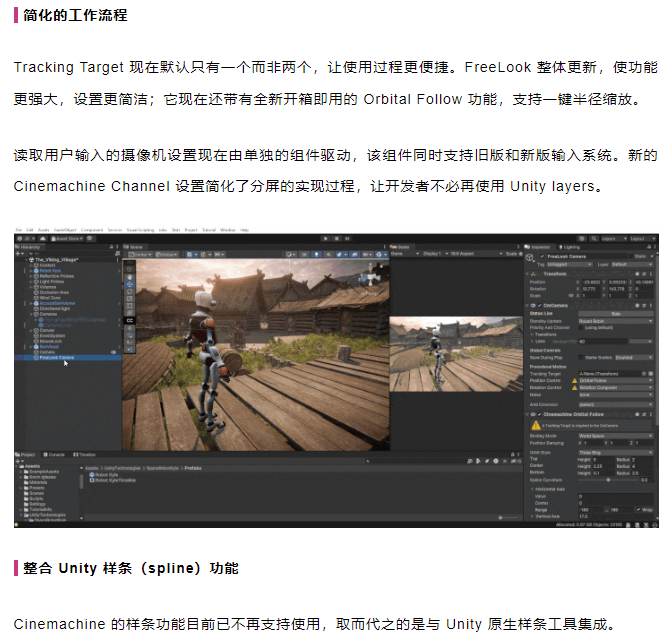Open the cloud services icon in the toolbar
The height and width of the screenshot is (641, 670).
43,238
